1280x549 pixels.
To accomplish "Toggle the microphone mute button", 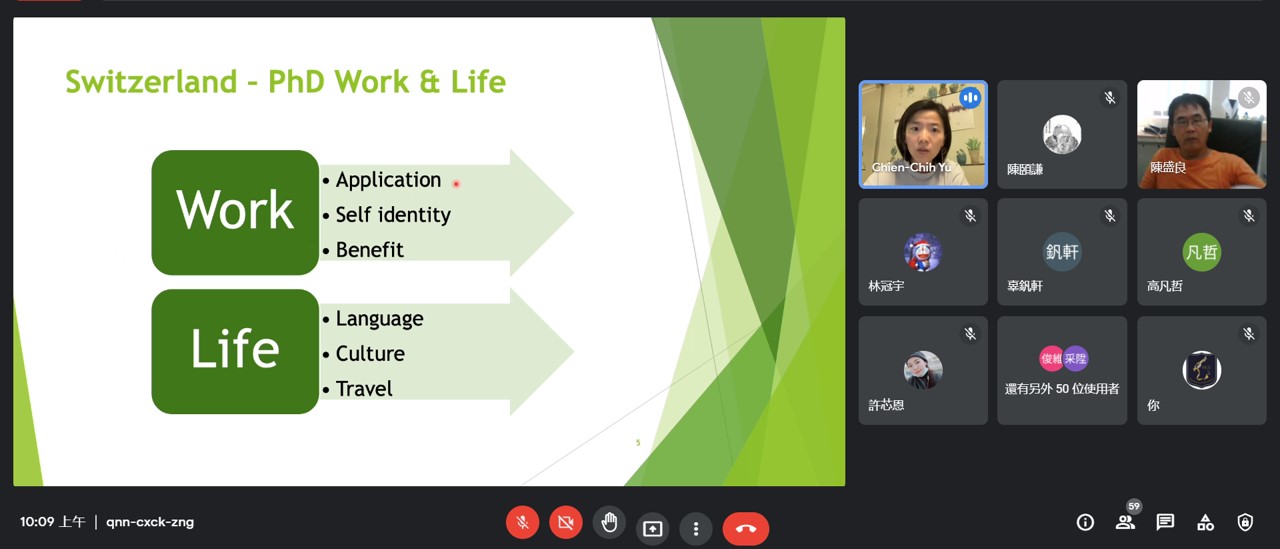I will (522, 523).
